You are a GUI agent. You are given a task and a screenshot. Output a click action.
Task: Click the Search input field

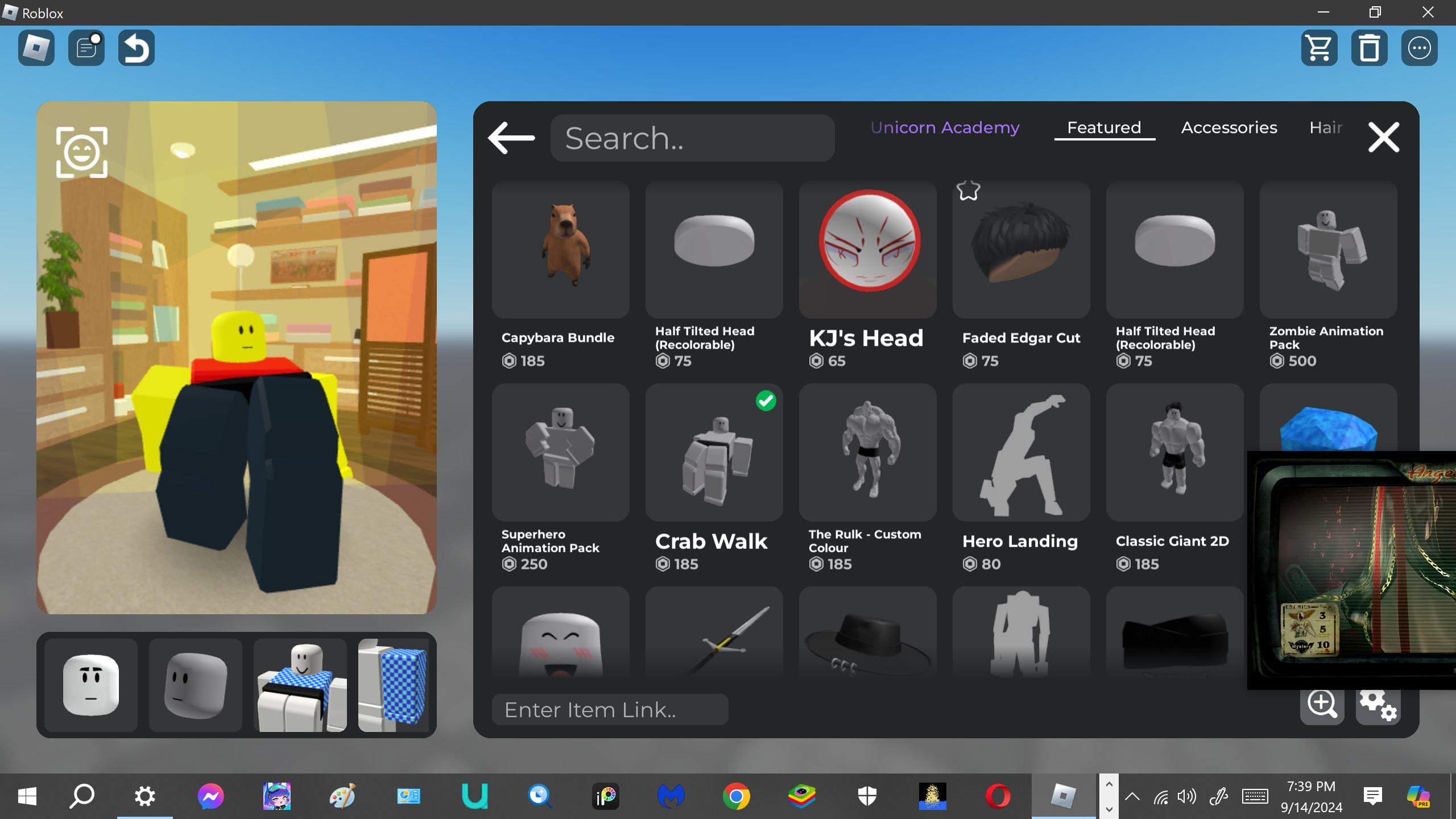[x=692, y=138]
